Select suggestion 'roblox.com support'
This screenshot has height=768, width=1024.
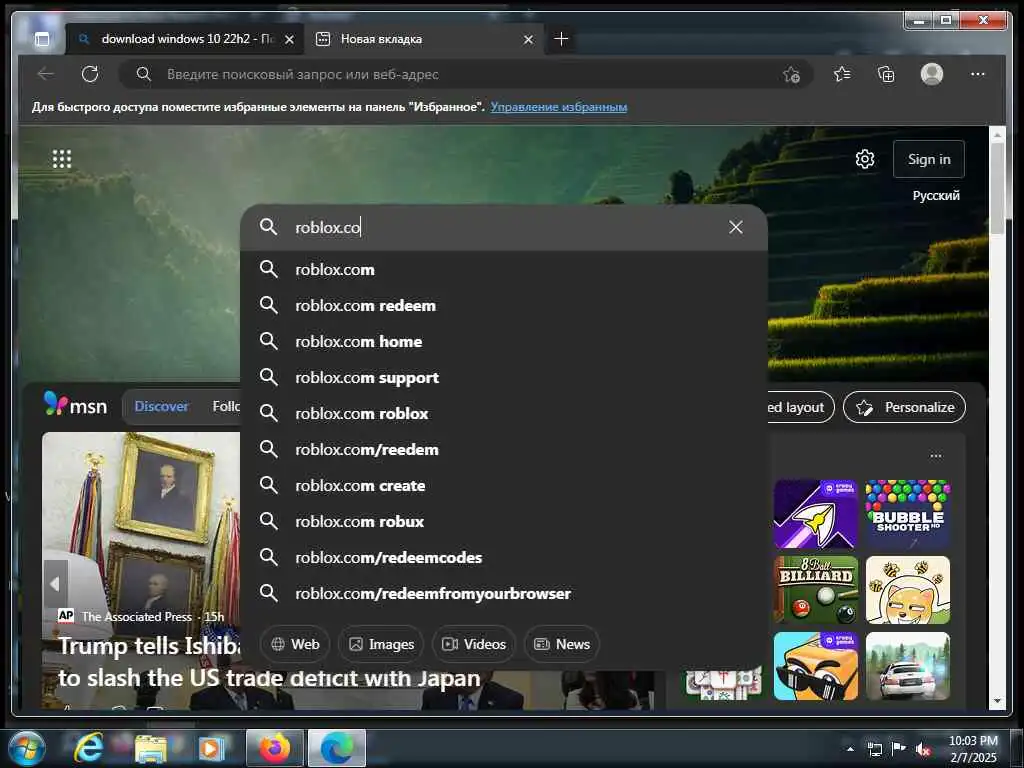click(x=504, y=377)
